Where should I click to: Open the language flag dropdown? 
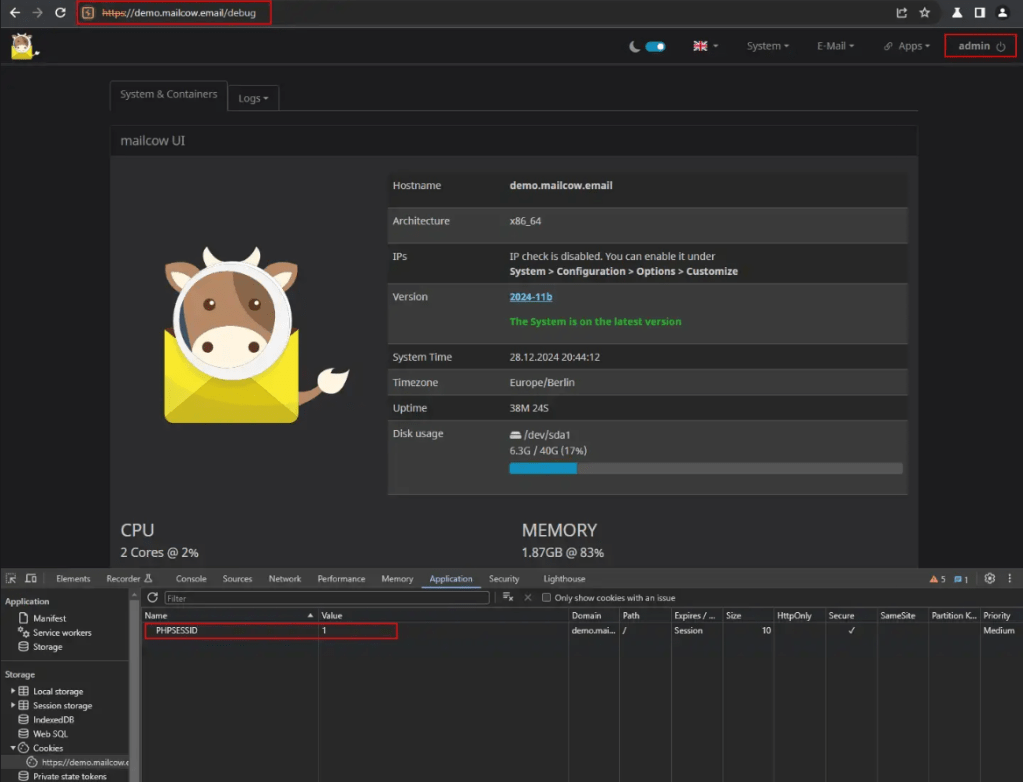tap(705, 46)
